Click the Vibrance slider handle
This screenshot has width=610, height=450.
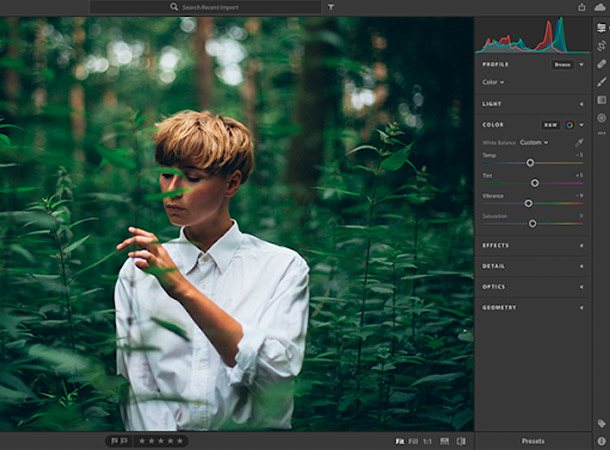tap(528, 203)
